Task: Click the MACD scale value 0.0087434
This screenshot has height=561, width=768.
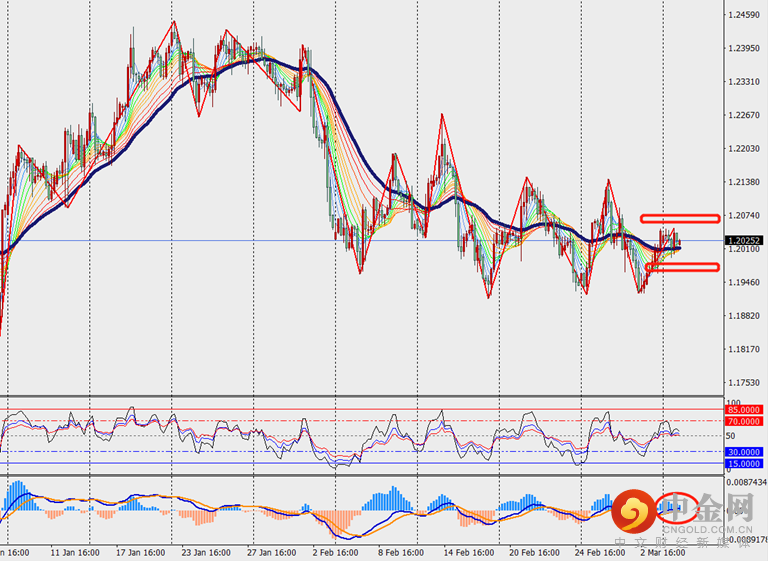Action: point(745,483)
